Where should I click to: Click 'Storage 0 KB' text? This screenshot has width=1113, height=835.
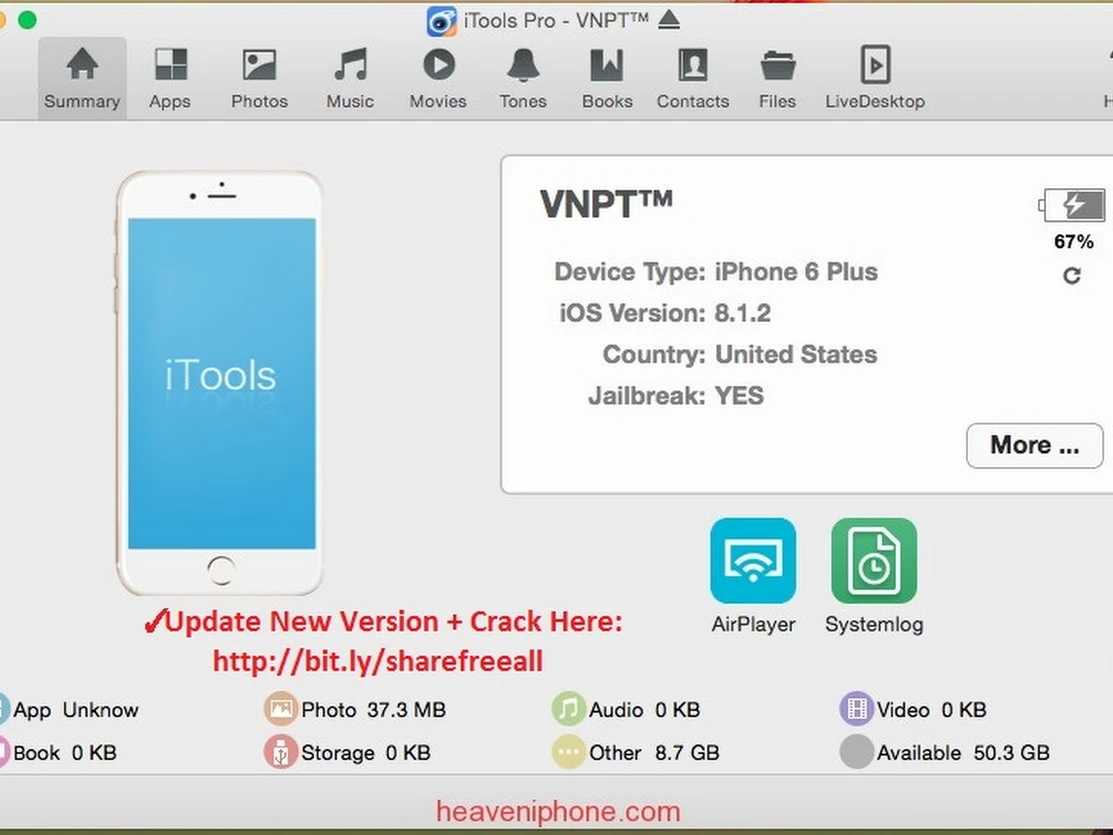(x=366, y=753)
